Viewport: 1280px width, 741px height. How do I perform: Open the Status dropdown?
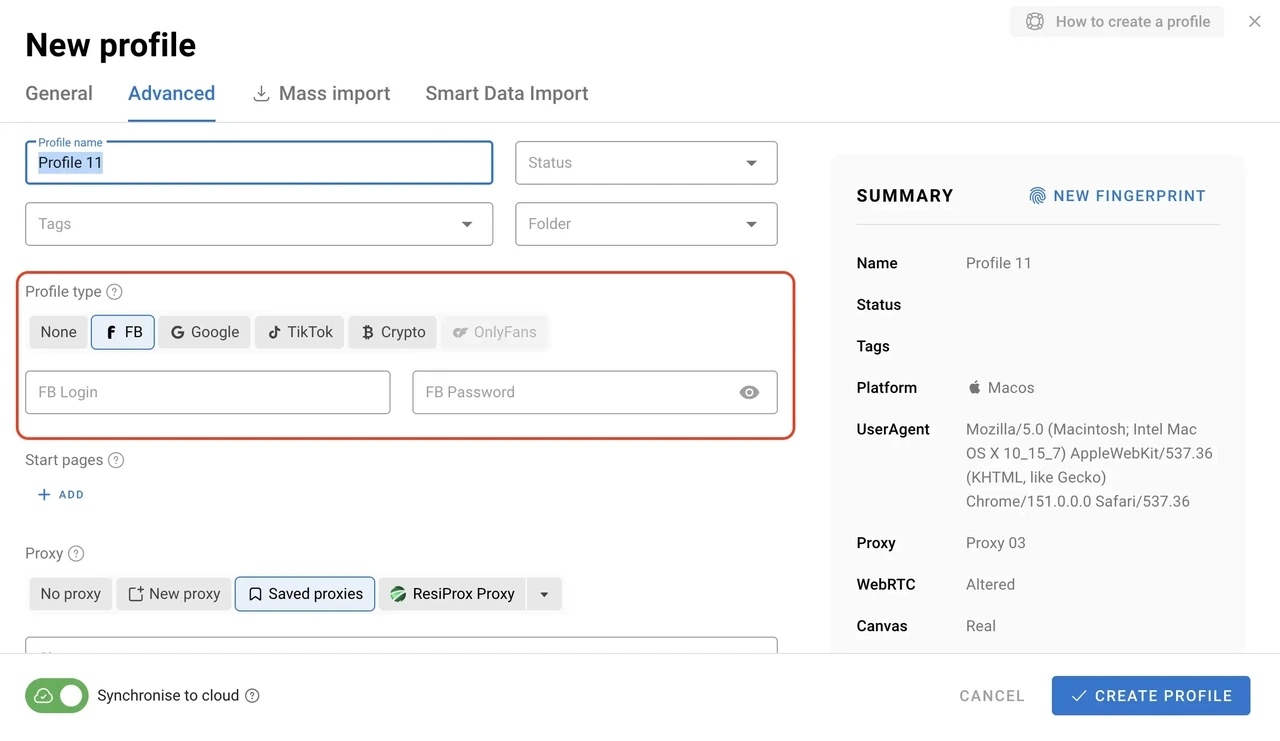(x=646, y=163)
